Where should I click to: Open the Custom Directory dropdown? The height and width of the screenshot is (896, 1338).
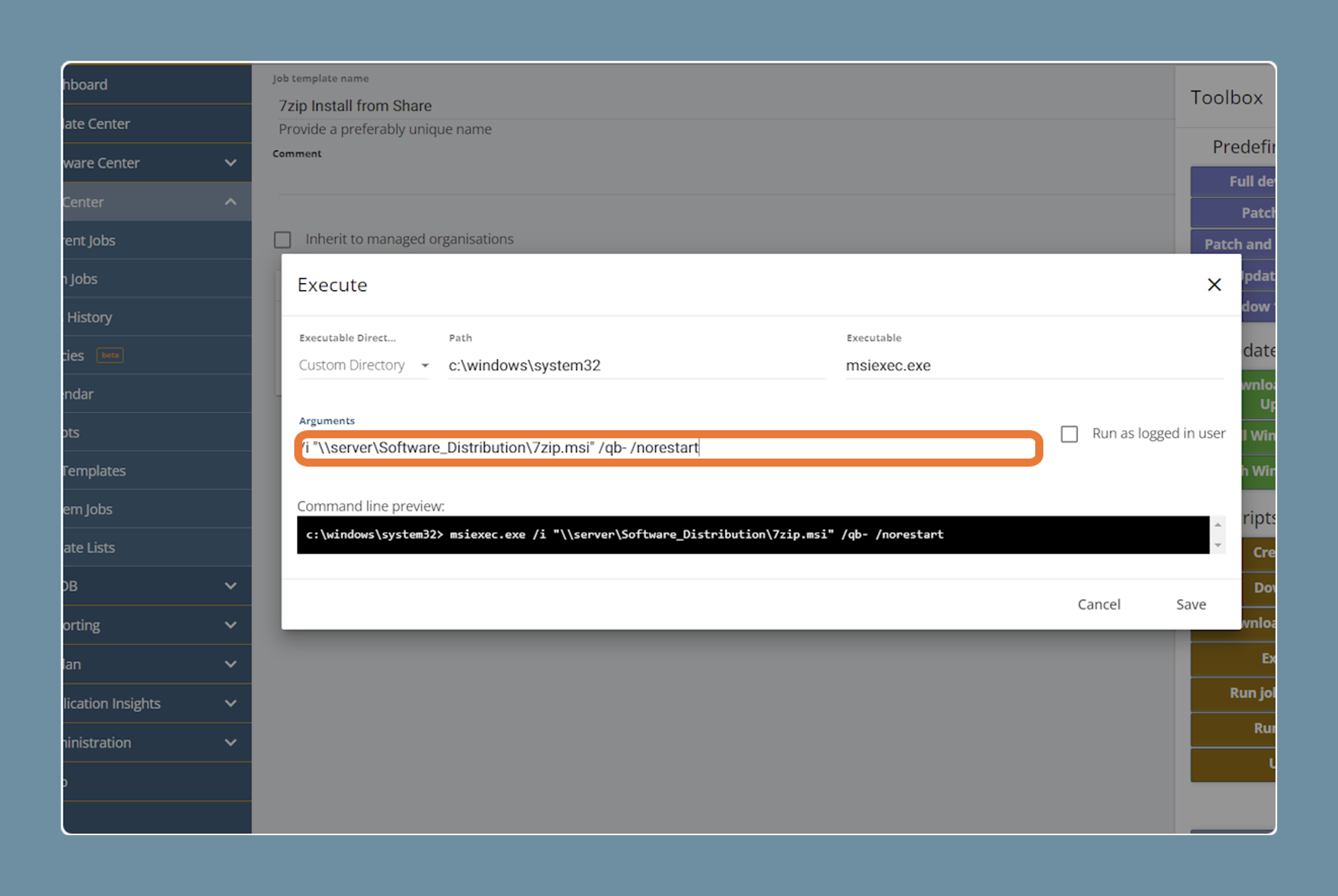364,365
